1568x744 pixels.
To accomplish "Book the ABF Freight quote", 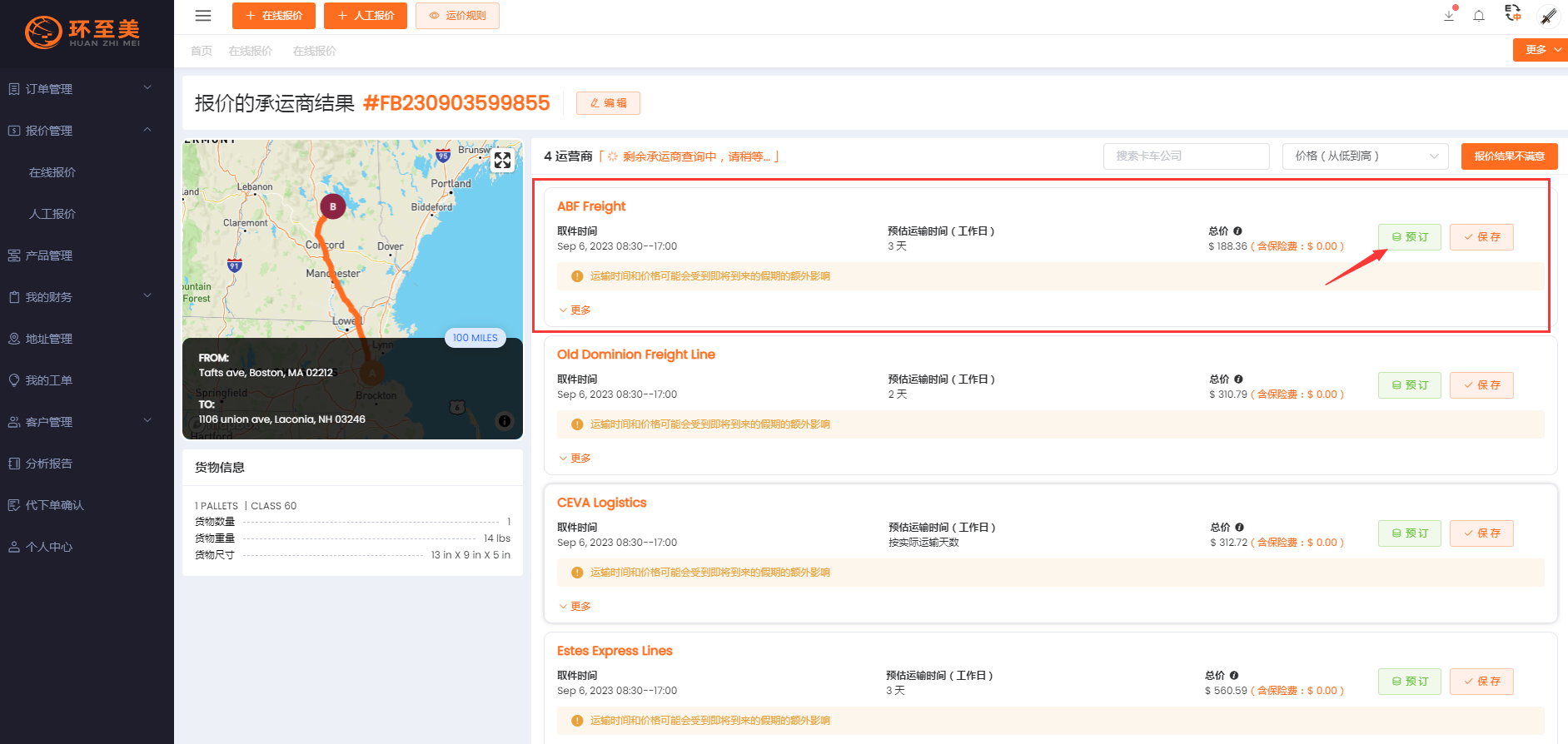I will click(x=1409, y=237).
